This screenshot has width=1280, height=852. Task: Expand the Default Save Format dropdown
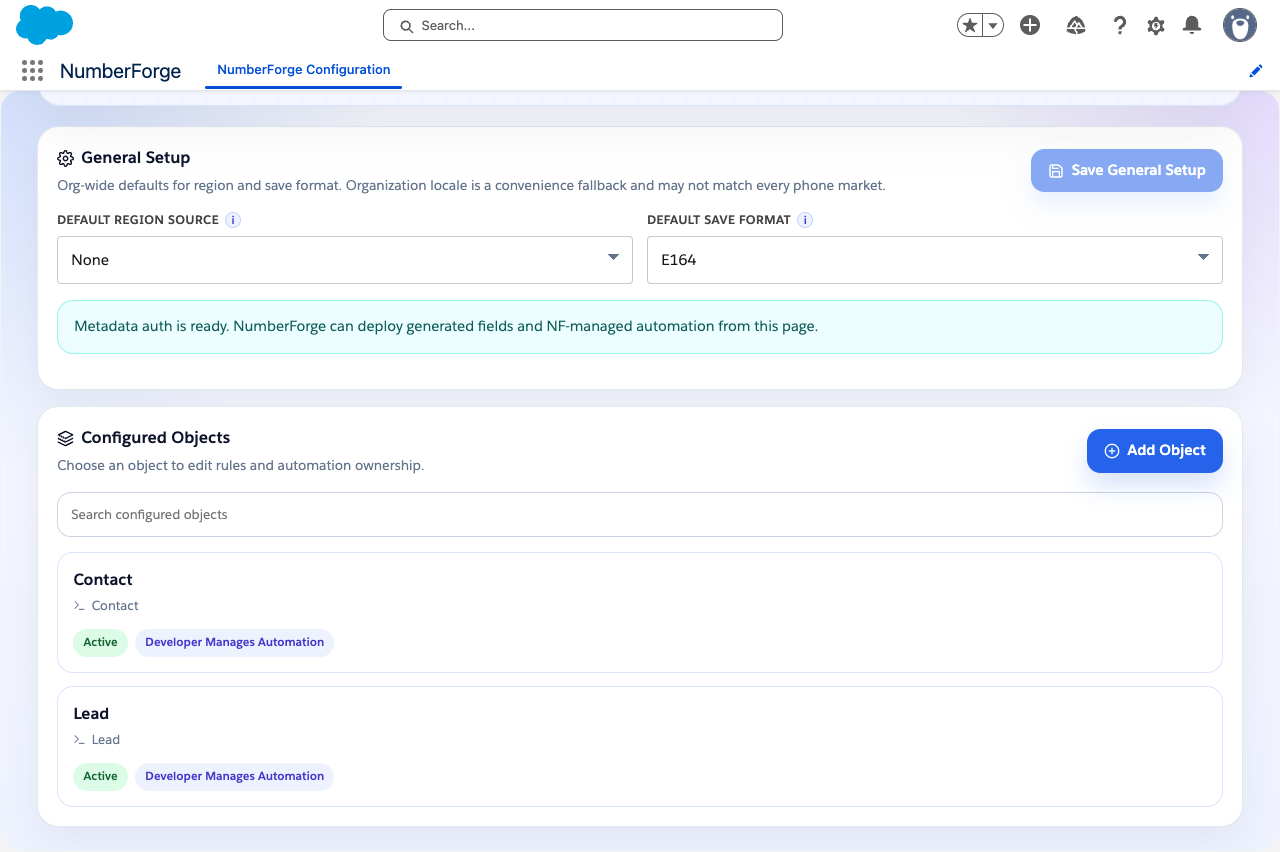click(x=935, y=260)
